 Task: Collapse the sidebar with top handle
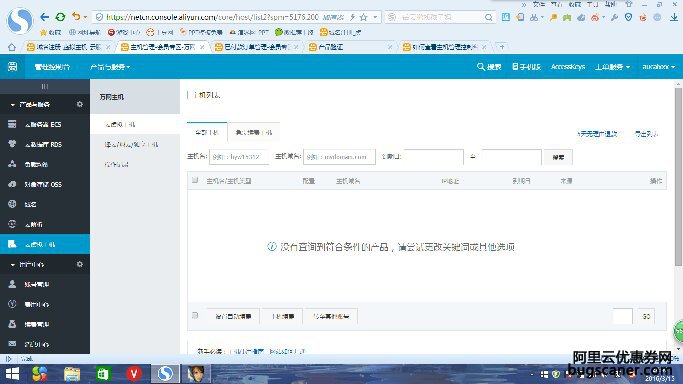[x=45, y=86]
